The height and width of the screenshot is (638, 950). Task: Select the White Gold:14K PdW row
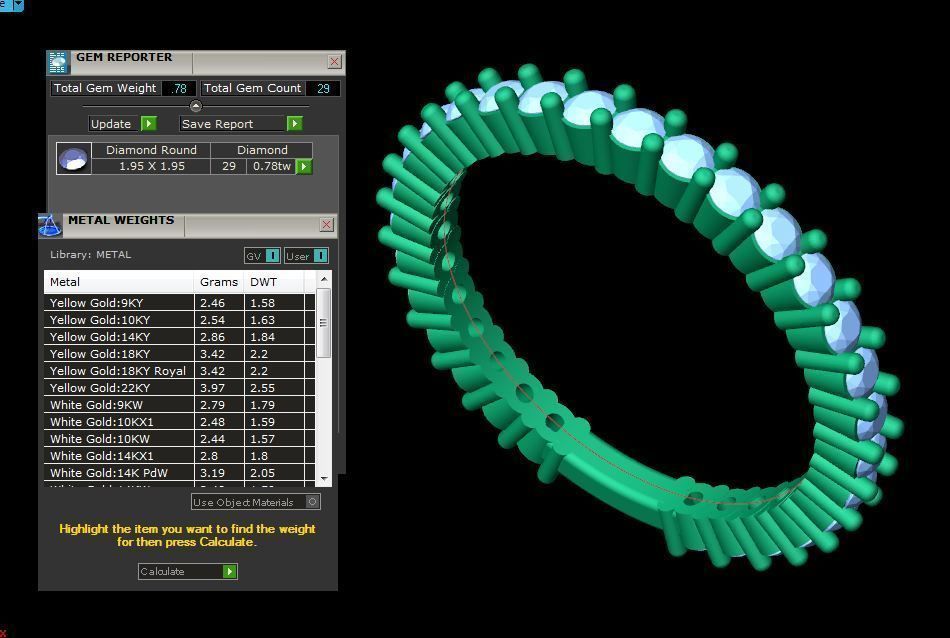179,472
